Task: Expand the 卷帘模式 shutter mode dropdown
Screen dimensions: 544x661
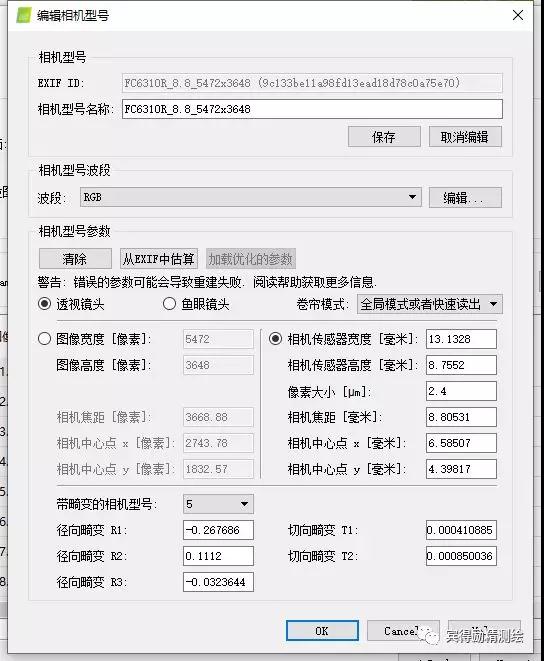Action: point(430,304)
